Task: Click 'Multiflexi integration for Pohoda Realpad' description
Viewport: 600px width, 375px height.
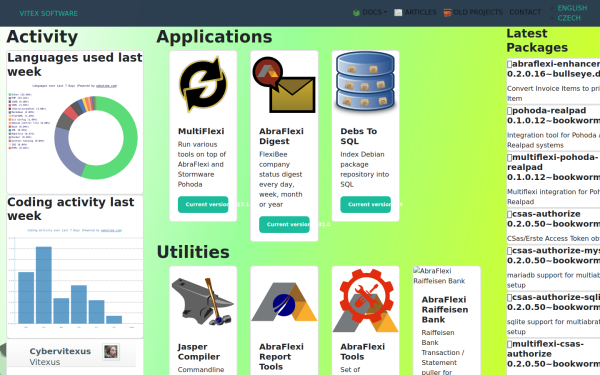Action: point(553,197)
